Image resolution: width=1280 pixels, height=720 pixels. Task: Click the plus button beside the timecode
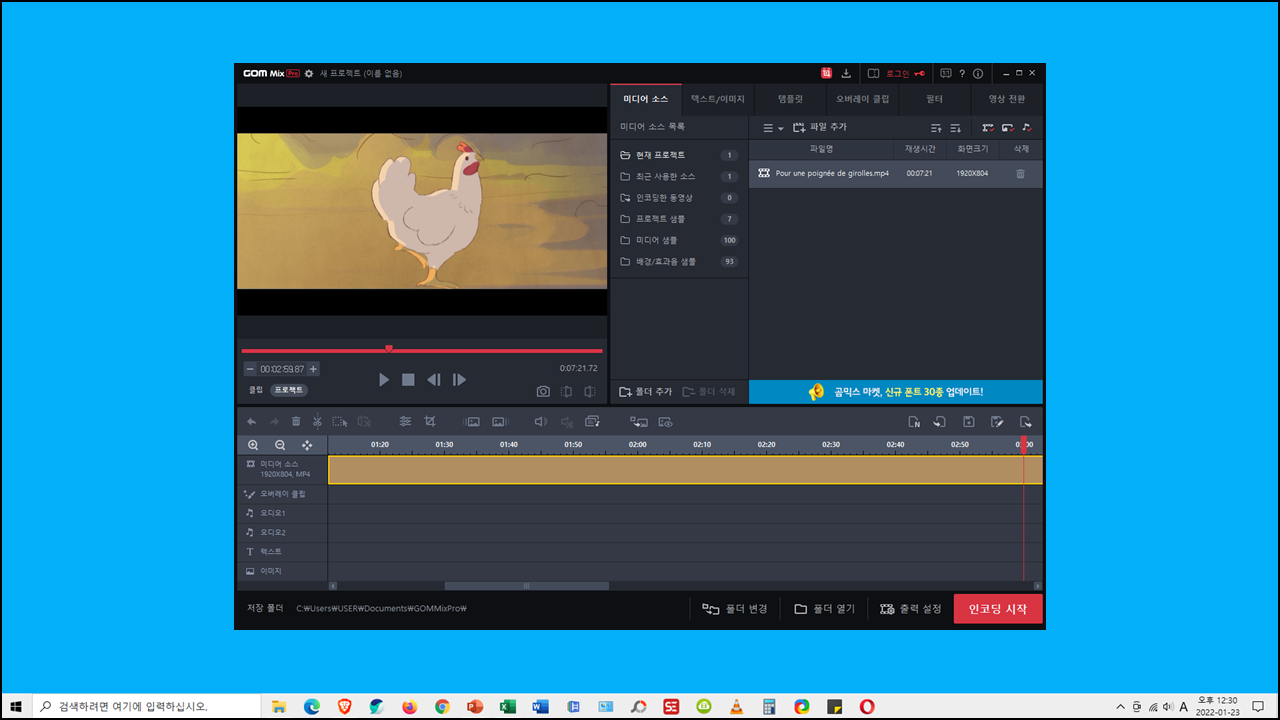pos(313,369)
